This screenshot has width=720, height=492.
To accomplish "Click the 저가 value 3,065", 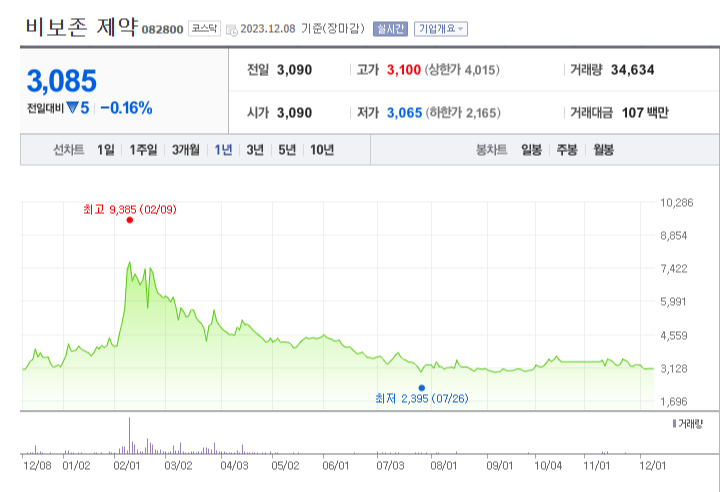I will (x=404, y=113).
